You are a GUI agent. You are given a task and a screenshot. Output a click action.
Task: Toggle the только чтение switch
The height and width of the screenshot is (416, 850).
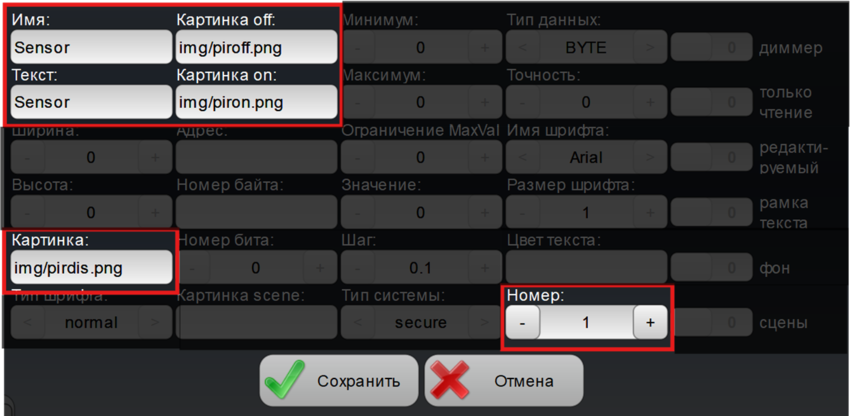tap(711, 102)
